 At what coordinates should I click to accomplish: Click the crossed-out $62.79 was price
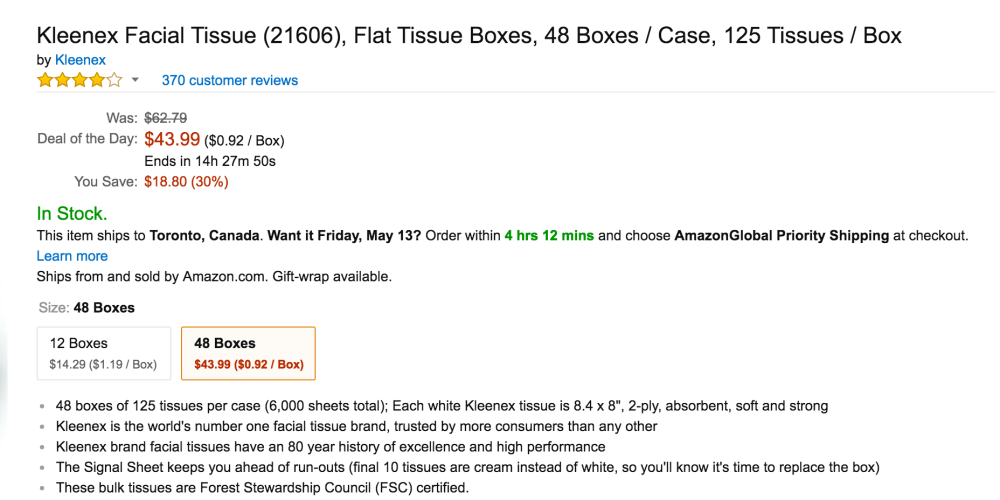click(166, 118)
